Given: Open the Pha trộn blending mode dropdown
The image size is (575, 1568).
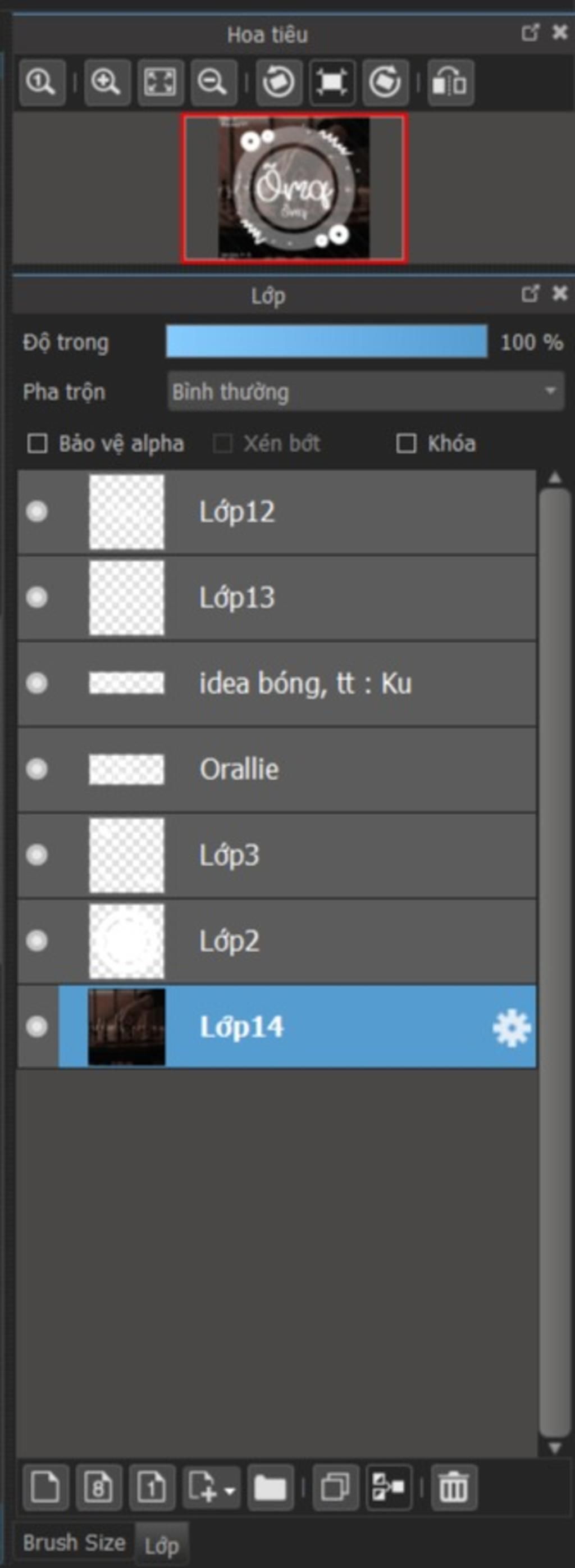Looking at the screenshot, I should pyautogui.click(x=366, y=392).
